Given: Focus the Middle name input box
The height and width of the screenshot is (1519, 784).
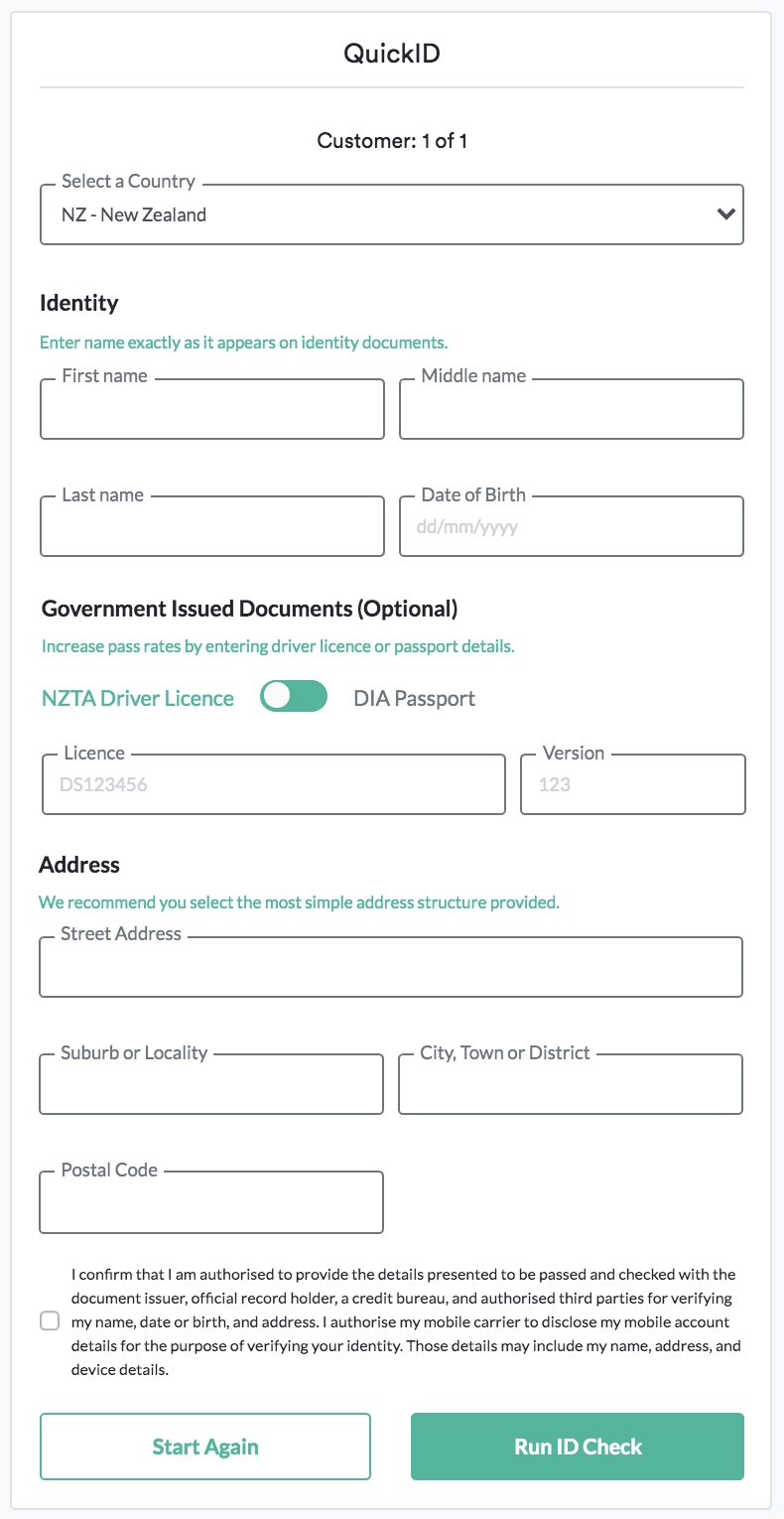Looking at the screenshot, I should coord(571,410).
